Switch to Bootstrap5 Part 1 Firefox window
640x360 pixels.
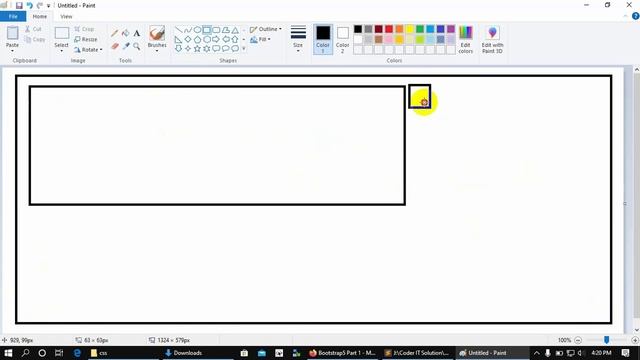pyautogui.click(x=342, y=353)
